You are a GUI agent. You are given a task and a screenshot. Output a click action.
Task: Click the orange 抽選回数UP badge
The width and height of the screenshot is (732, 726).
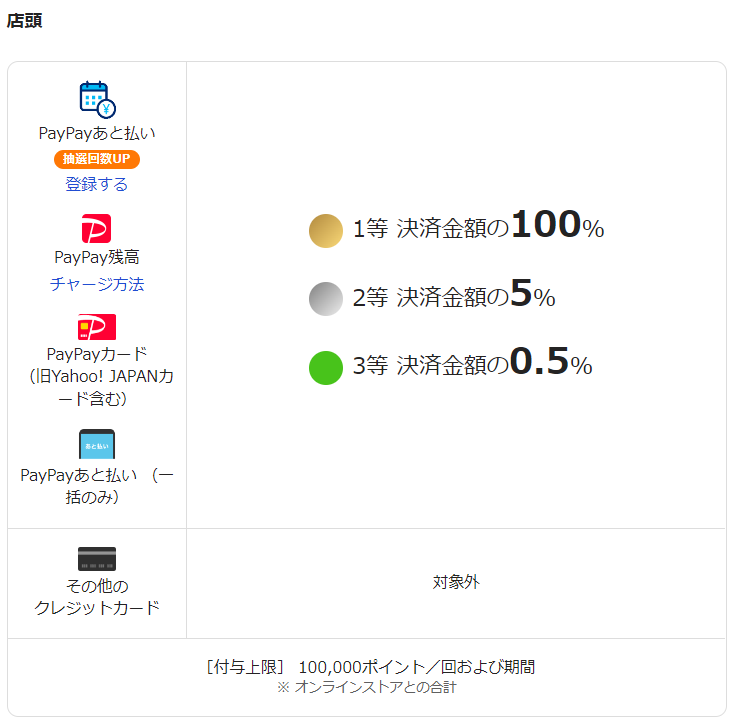click(x=97, y=159)
